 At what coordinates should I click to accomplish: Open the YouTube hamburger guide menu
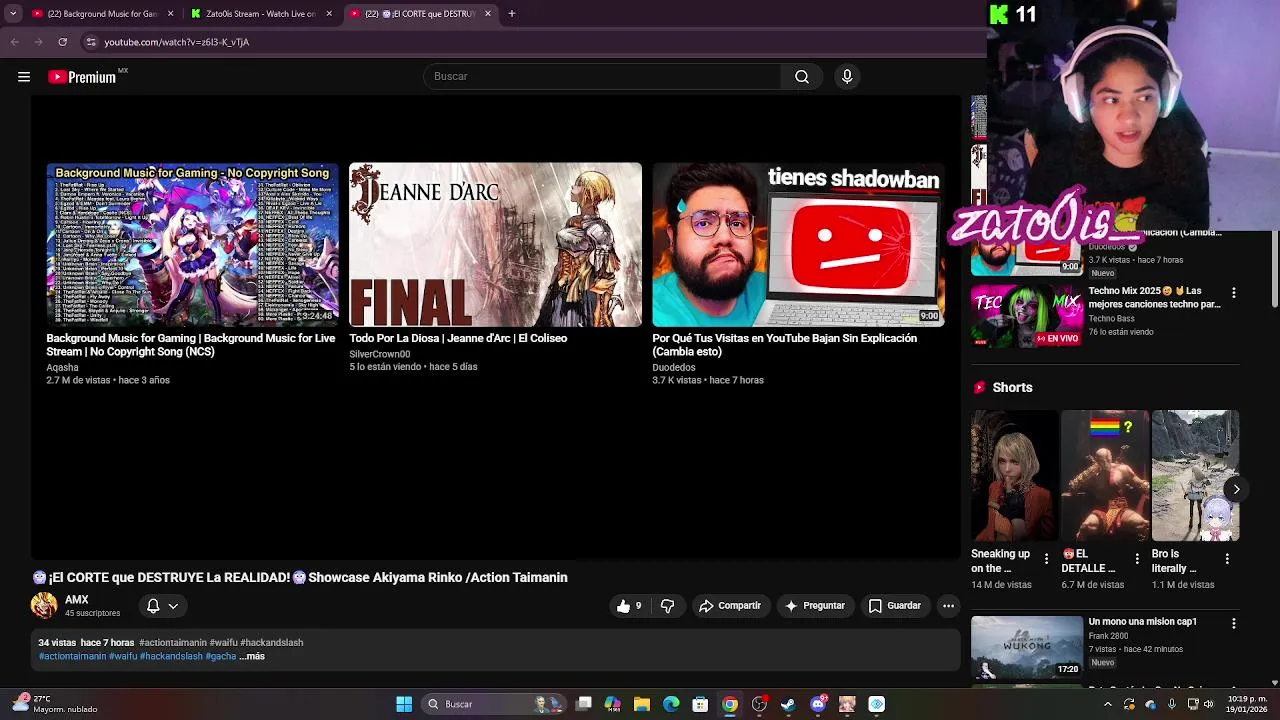coord(24,77)
